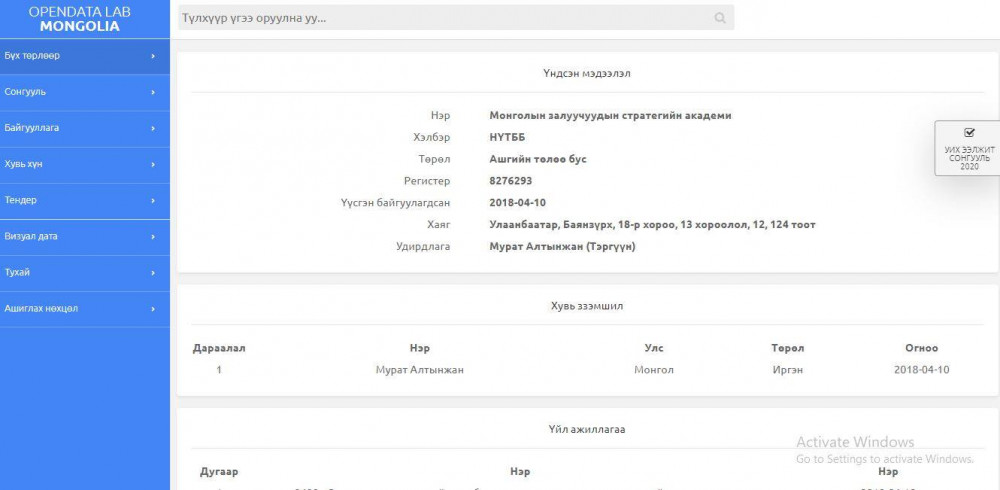The width and height of the screenshot is (1000, 490).
Task: Focus the keyword search input field
Action: pyautogui.click(x=456, y=18)
